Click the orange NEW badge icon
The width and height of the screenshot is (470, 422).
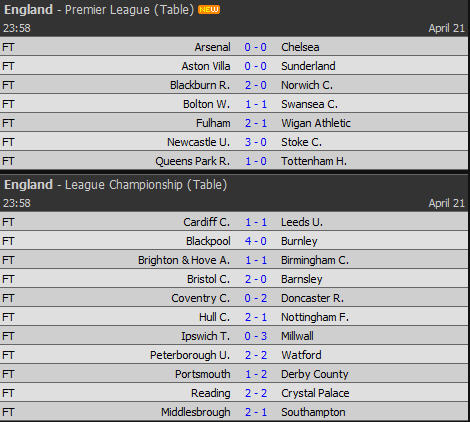209,10
